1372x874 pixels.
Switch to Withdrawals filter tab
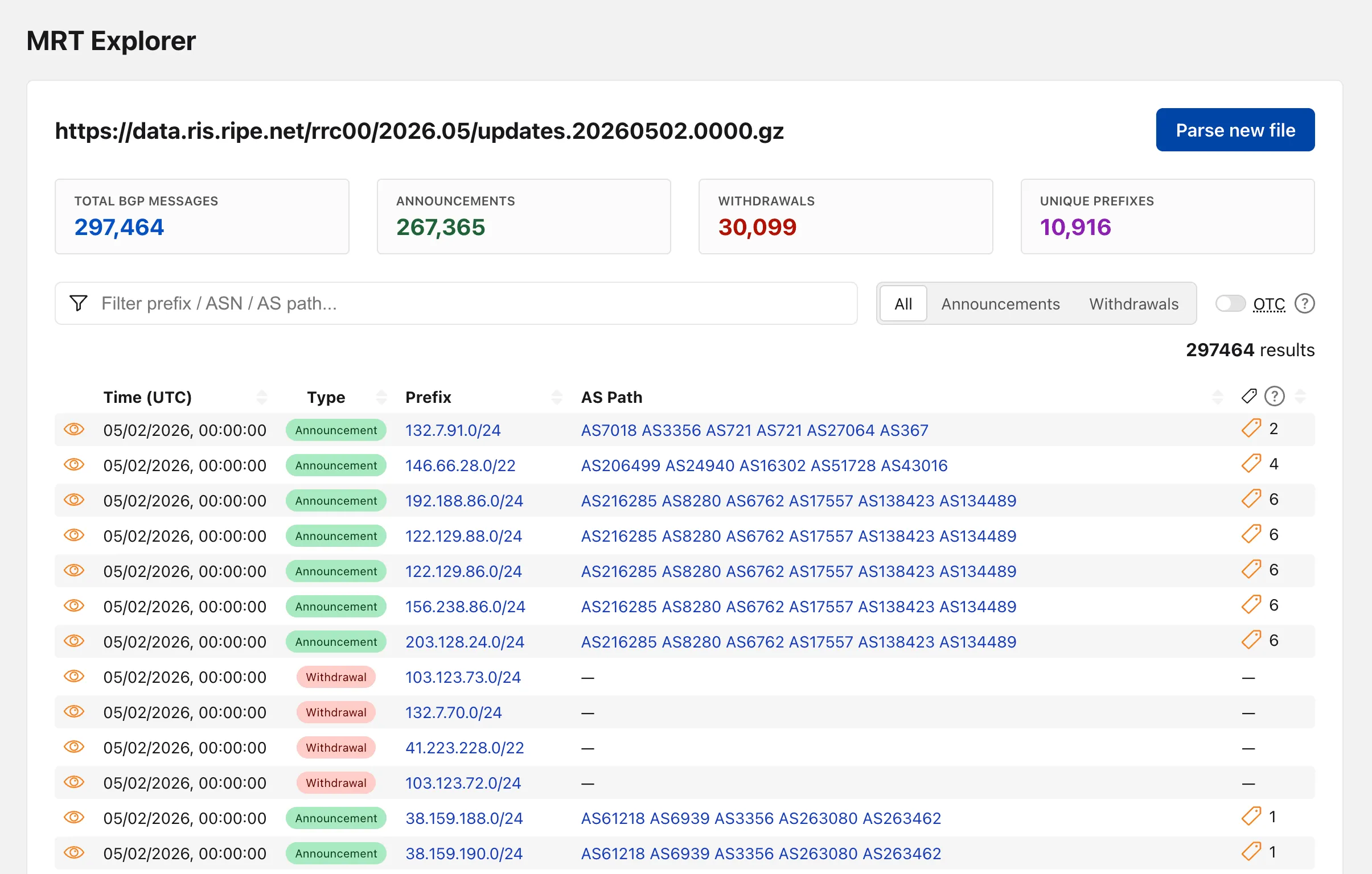click(x=1134, y=303)
